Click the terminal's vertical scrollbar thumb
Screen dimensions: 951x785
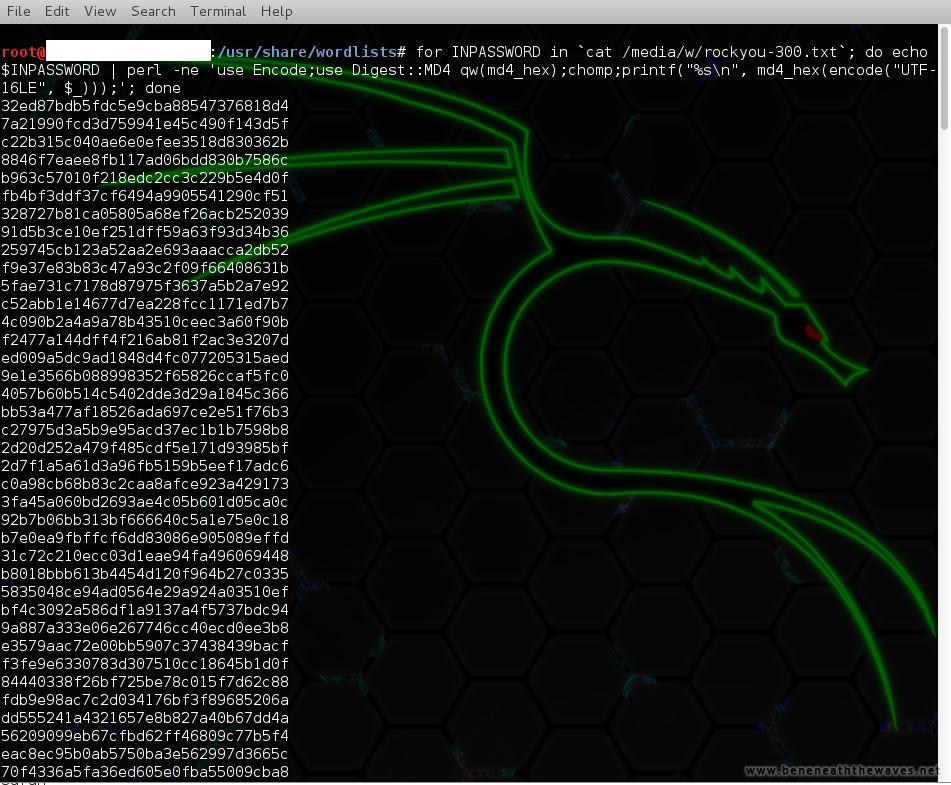944,77
